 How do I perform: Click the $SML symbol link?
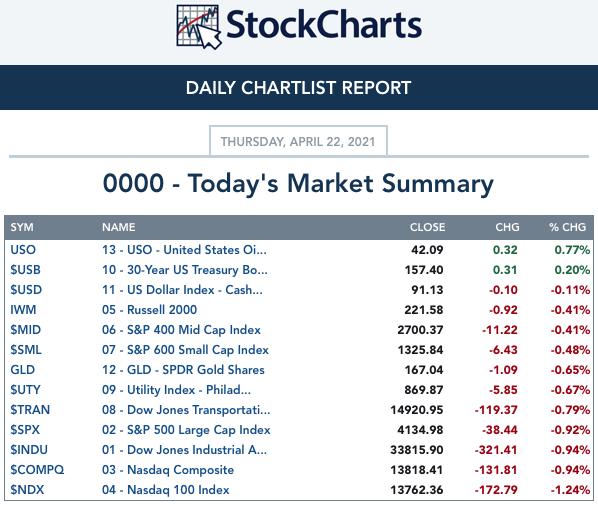click(x=26, y=349)
